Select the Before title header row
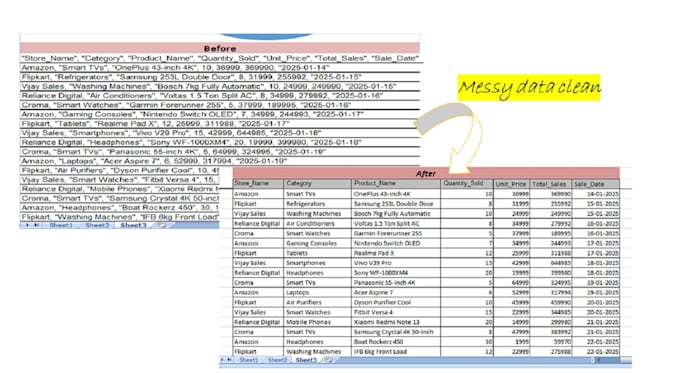Viewport: 680px width, 373px height. point(220,48)
